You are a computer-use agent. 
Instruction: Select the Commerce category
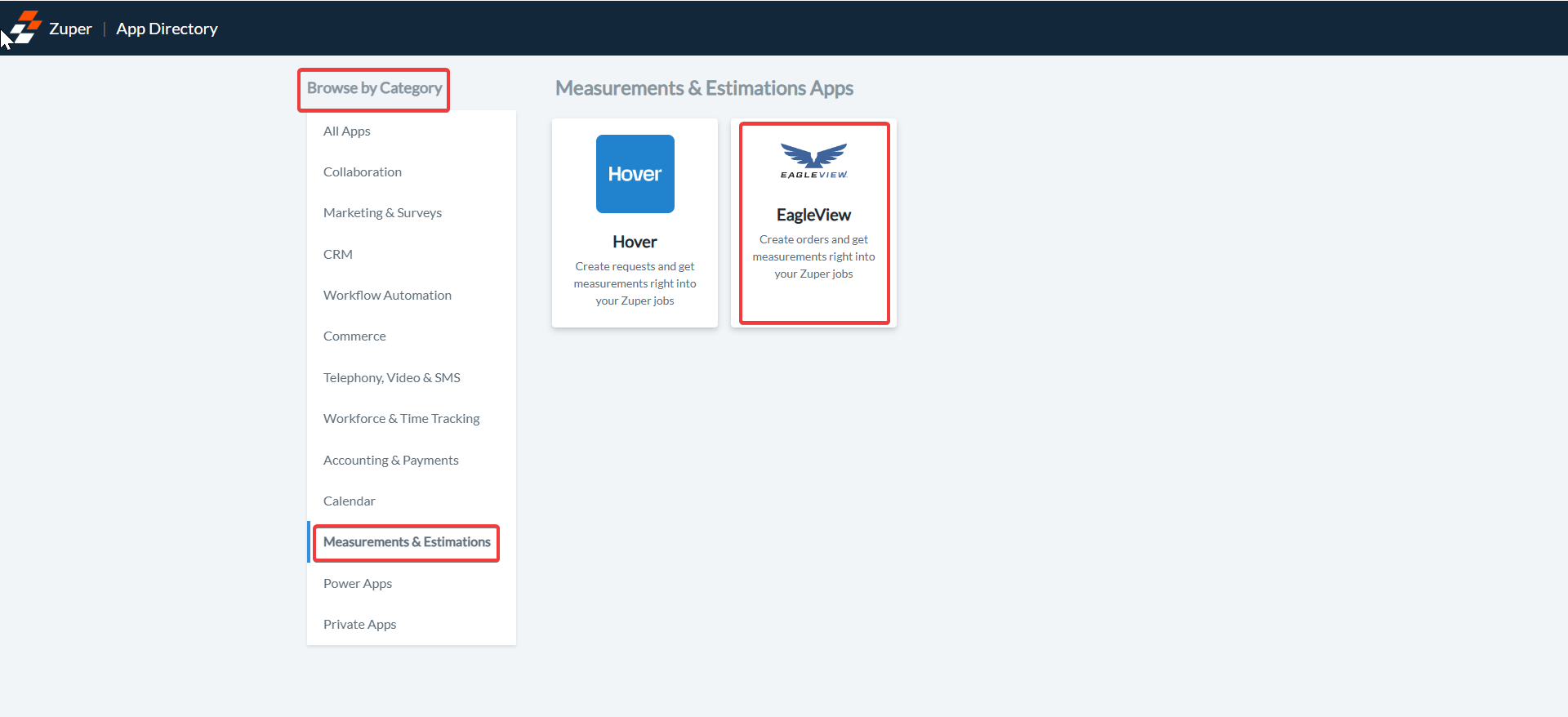click(412, 336)
